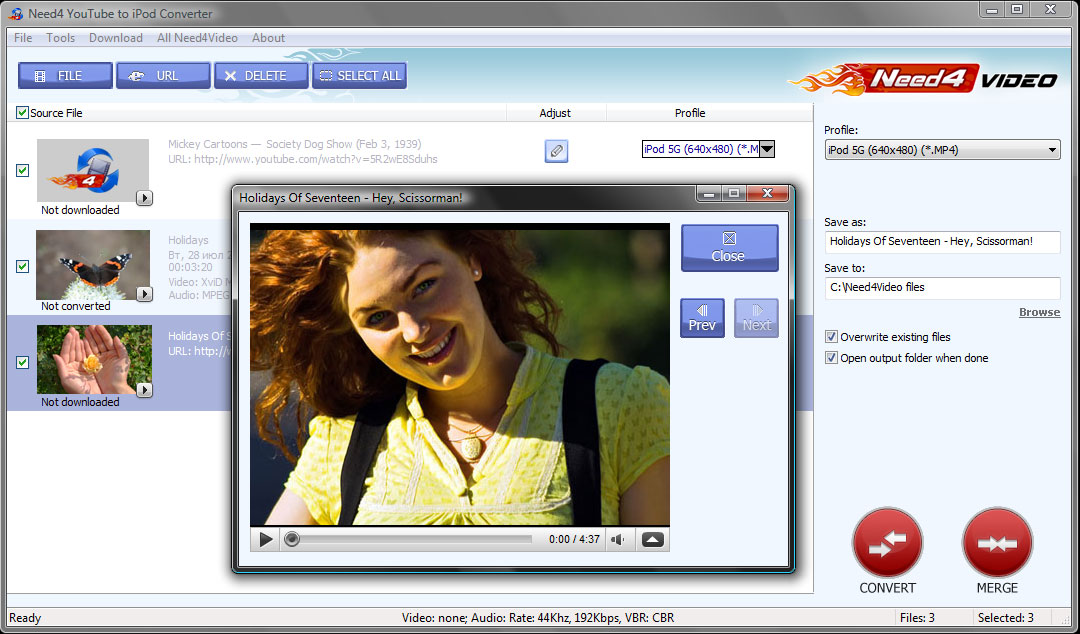Click the red MERGE button
Screen dimensions: 1080x634
(x=997, y=543)
